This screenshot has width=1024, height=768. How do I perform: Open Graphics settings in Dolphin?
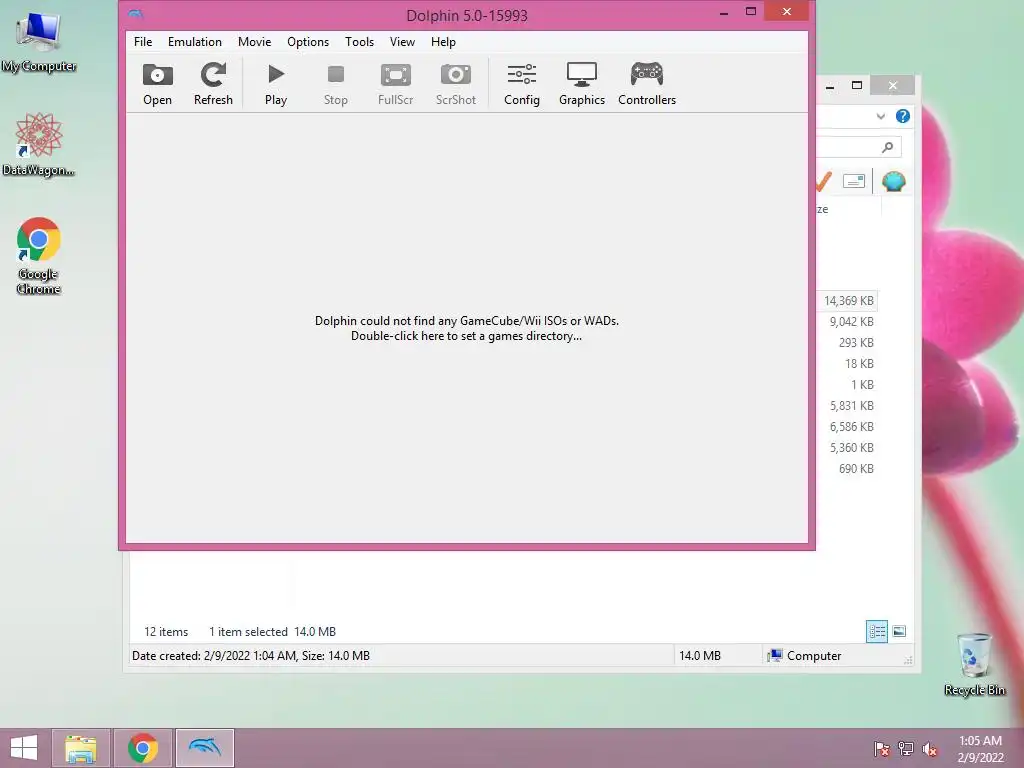(581, 84)
